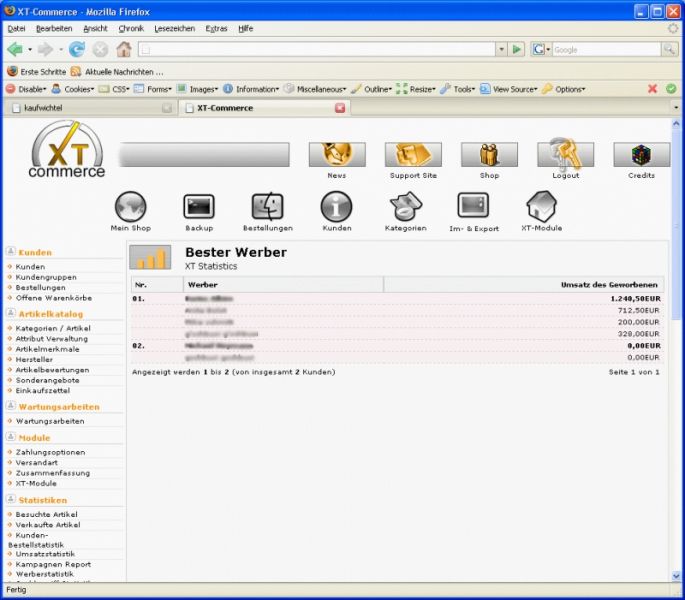Go forward with the grey arrow
The image size is (685, 600).
[45, 49]
